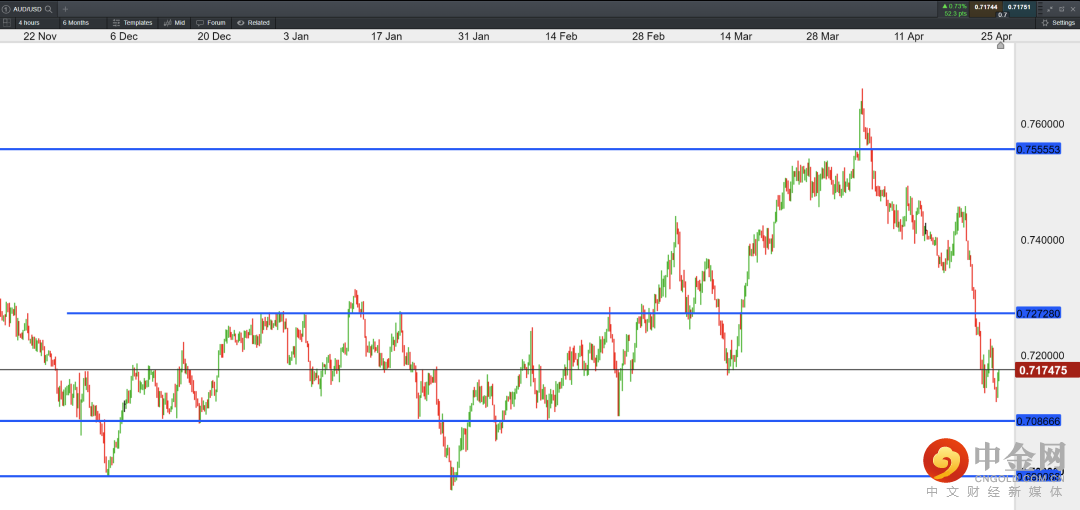Click the more options dots icon
1080x510 pixels.
[x=1040, y=8]
